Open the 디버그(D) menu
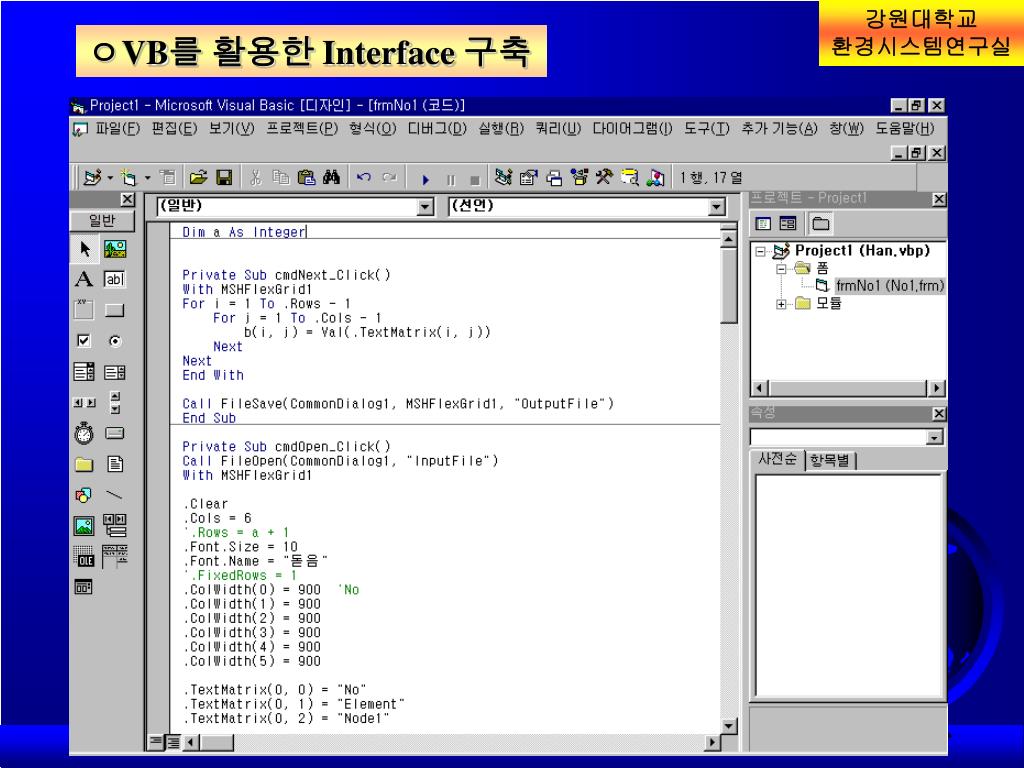Screen dimensions: 1024x768 coord(437,129)
